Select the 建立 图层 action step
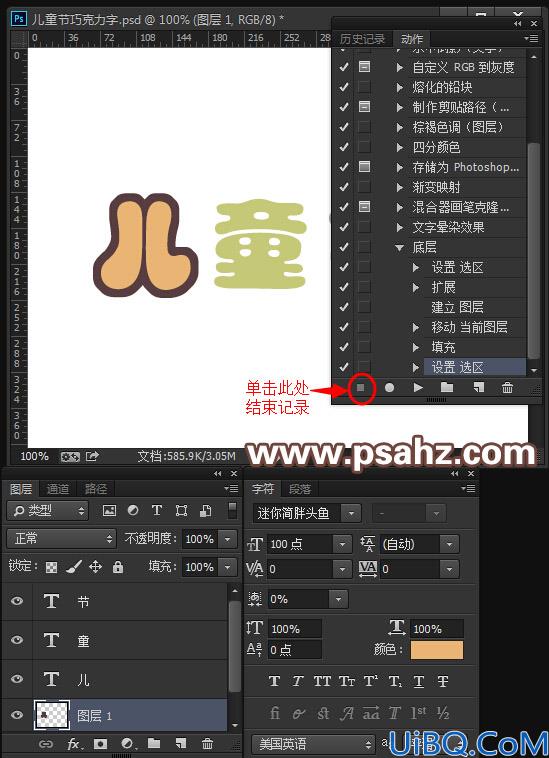549x758 pixels. (457, 307)
